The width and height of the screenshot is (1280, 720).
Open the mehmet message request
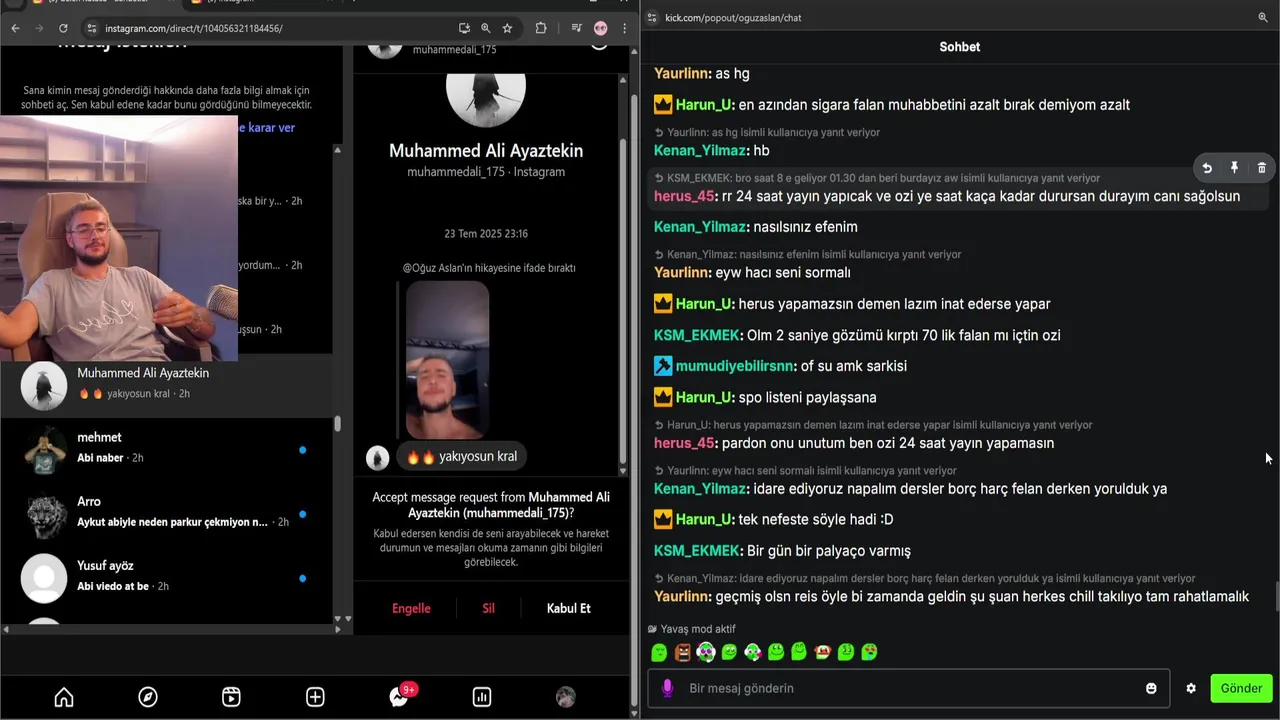[166, 449]
